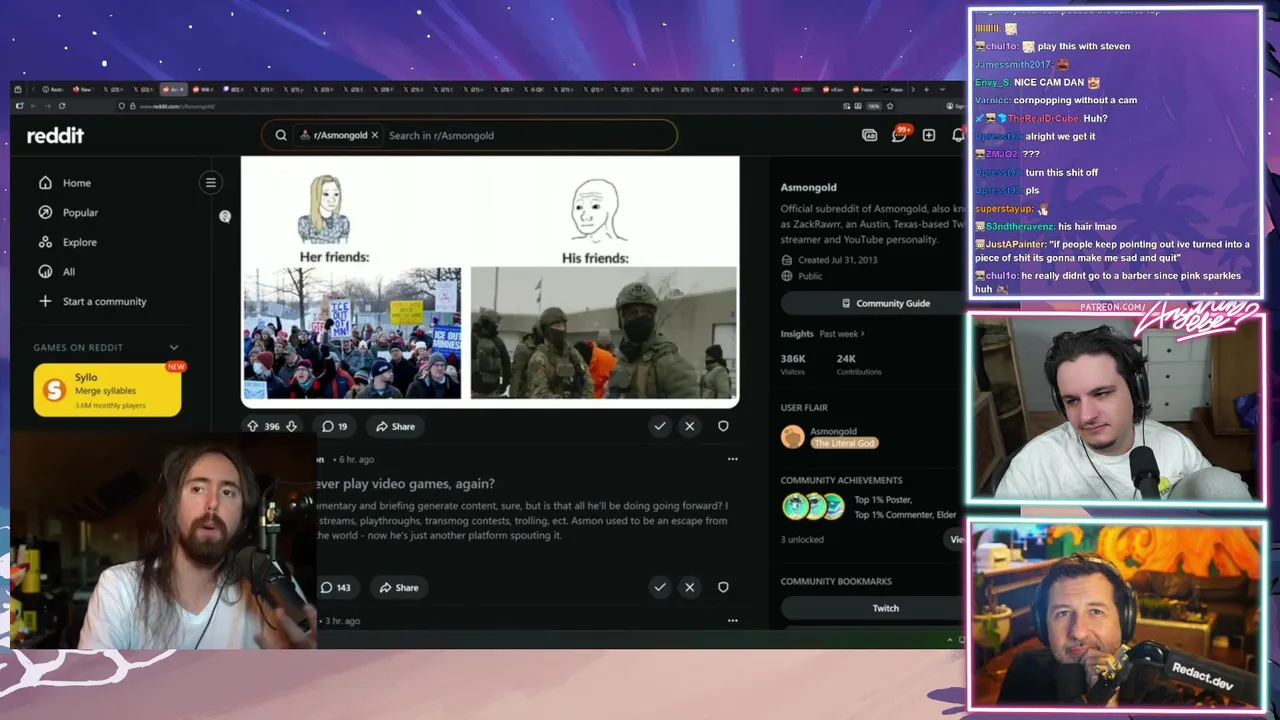Viewport: 1280px width, 720px height.
Task: Click the community achievement badges
Action: coord(812,506)
